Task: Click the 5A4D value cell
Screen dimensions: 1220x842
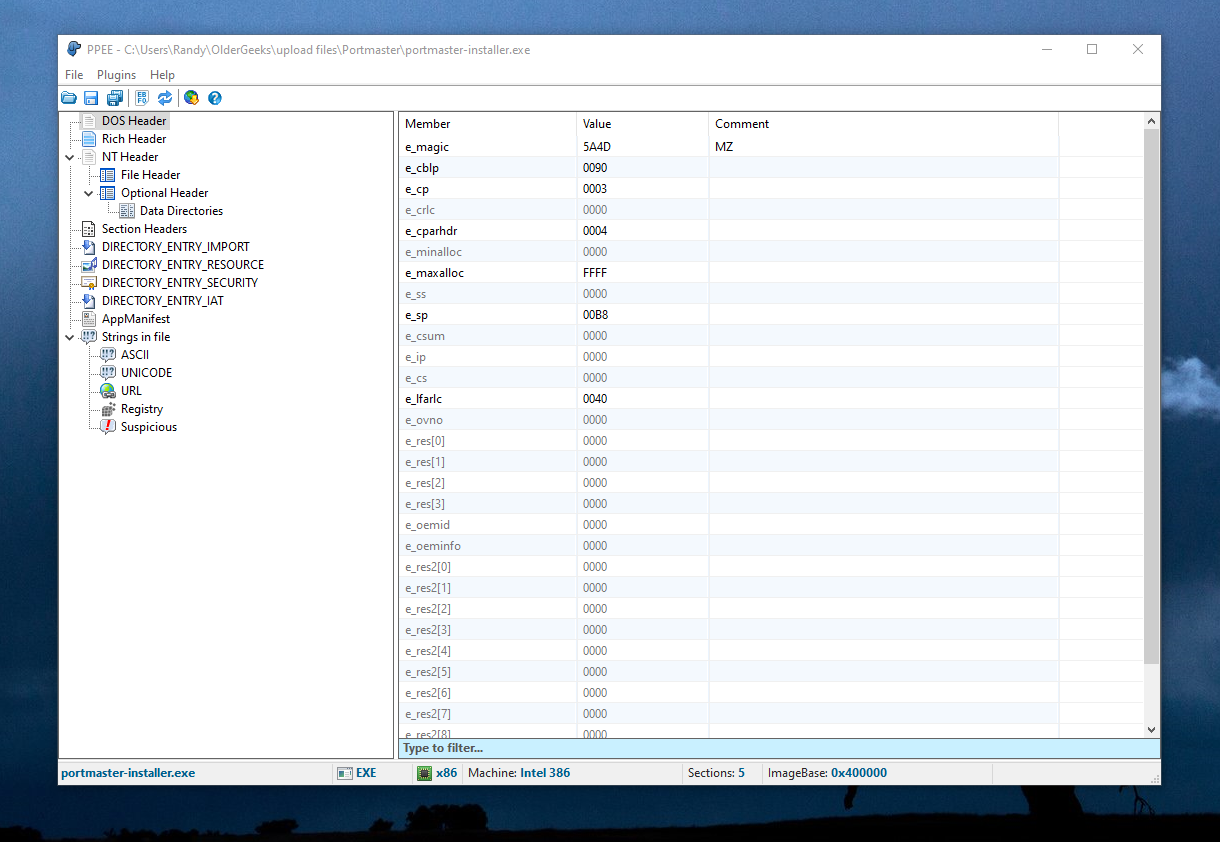Action: click(x=643, y=147)
